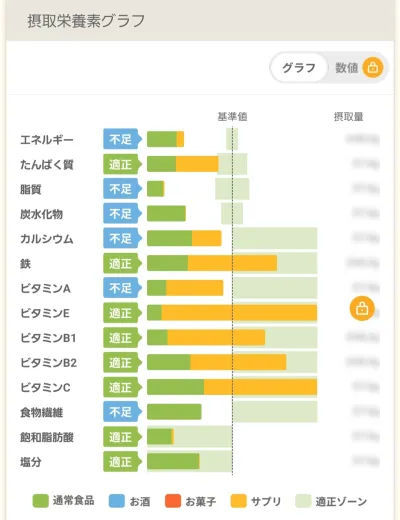400x520 pixels.
Task: Click the blue お酒 legend swatch
Action: pos(117,501)
